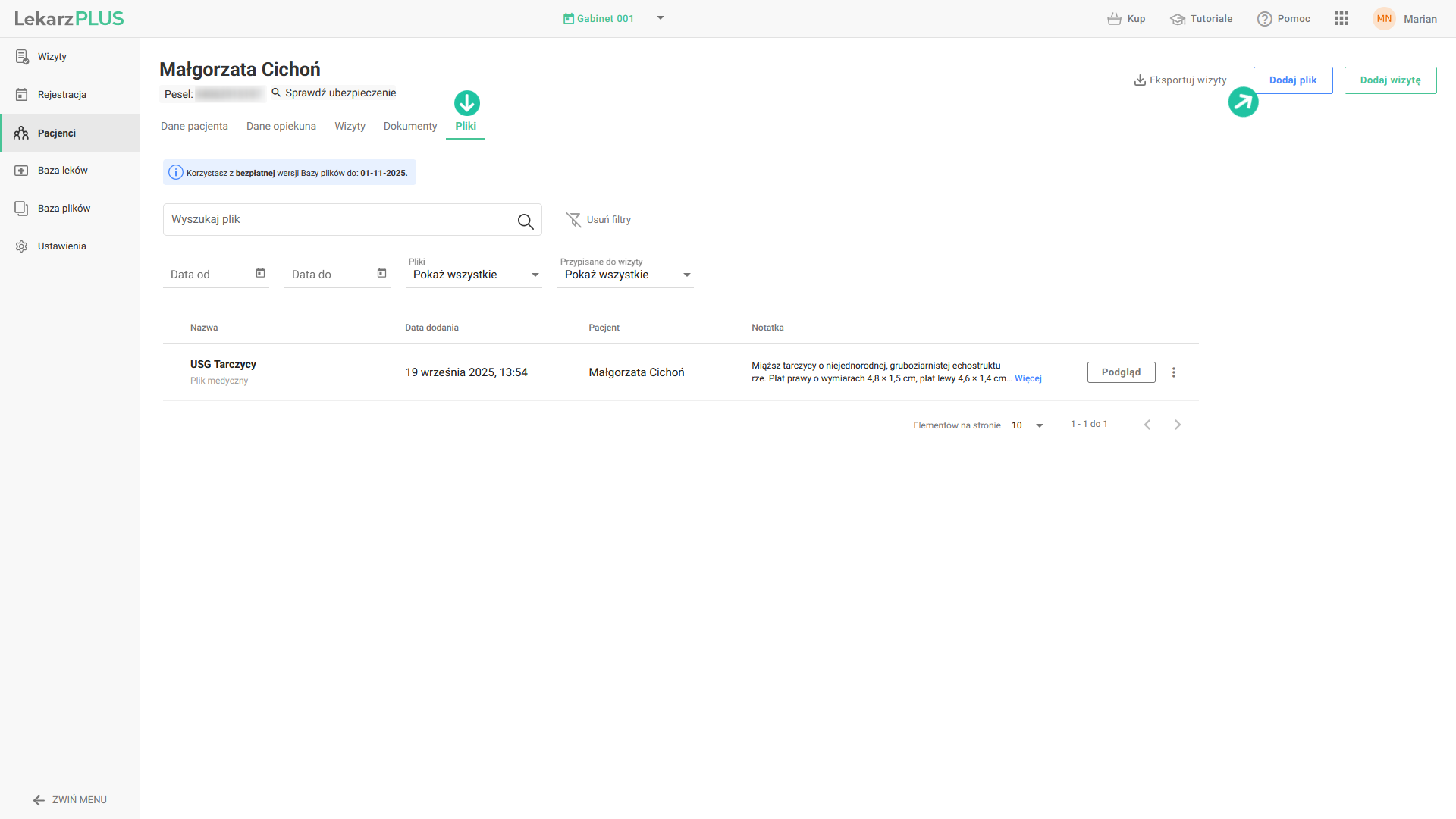Open three-dot menu for USG Tarczycy
This screenshot has width=1456, height=819.
tap(1173, 372)
